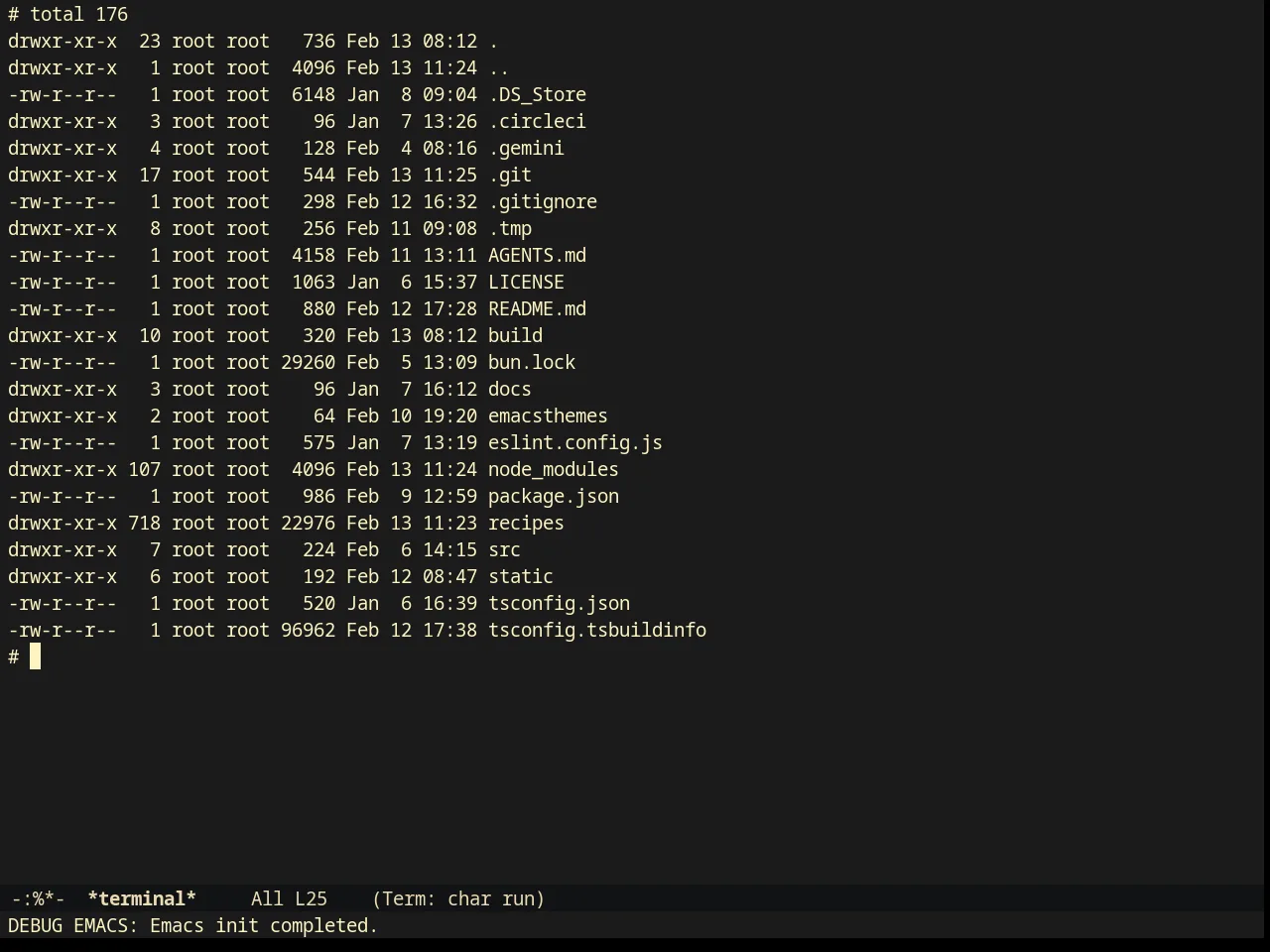This screenshot has height=952, width=1270.
Task: Click the size value 22976
Action: point(308,523)
